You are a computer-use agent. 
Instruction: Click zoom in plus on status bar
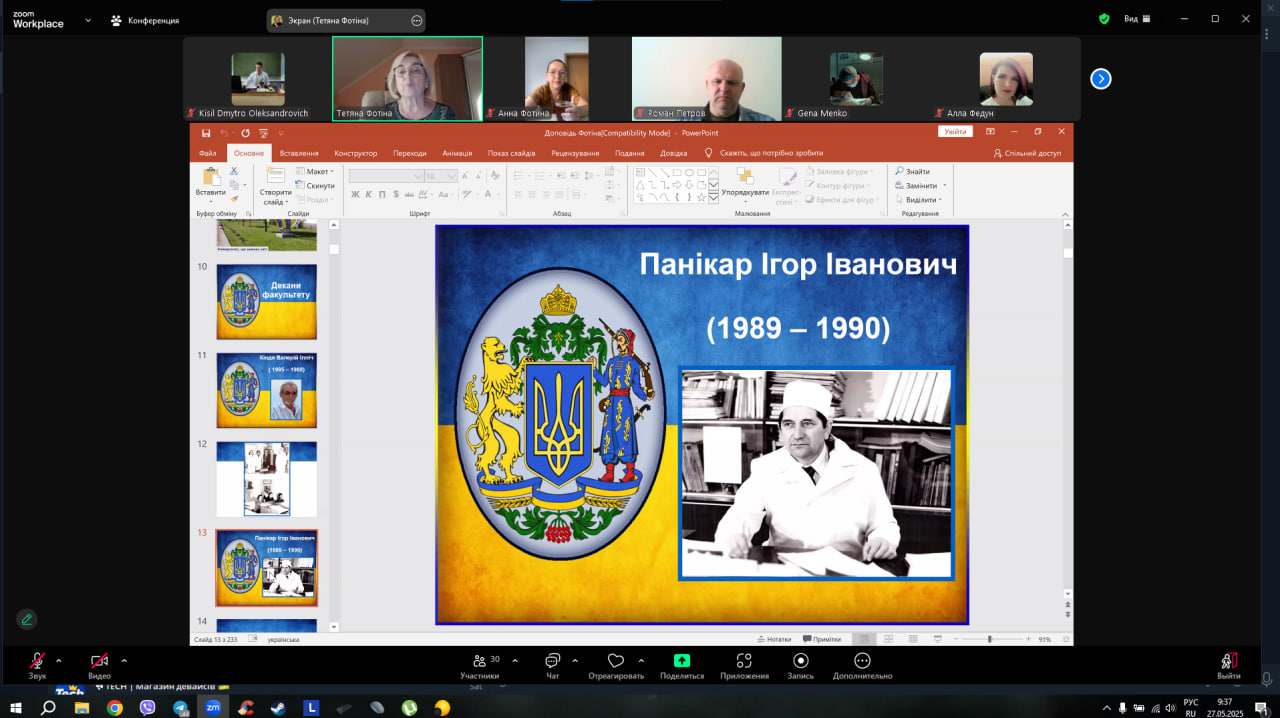click(1027, 639)
